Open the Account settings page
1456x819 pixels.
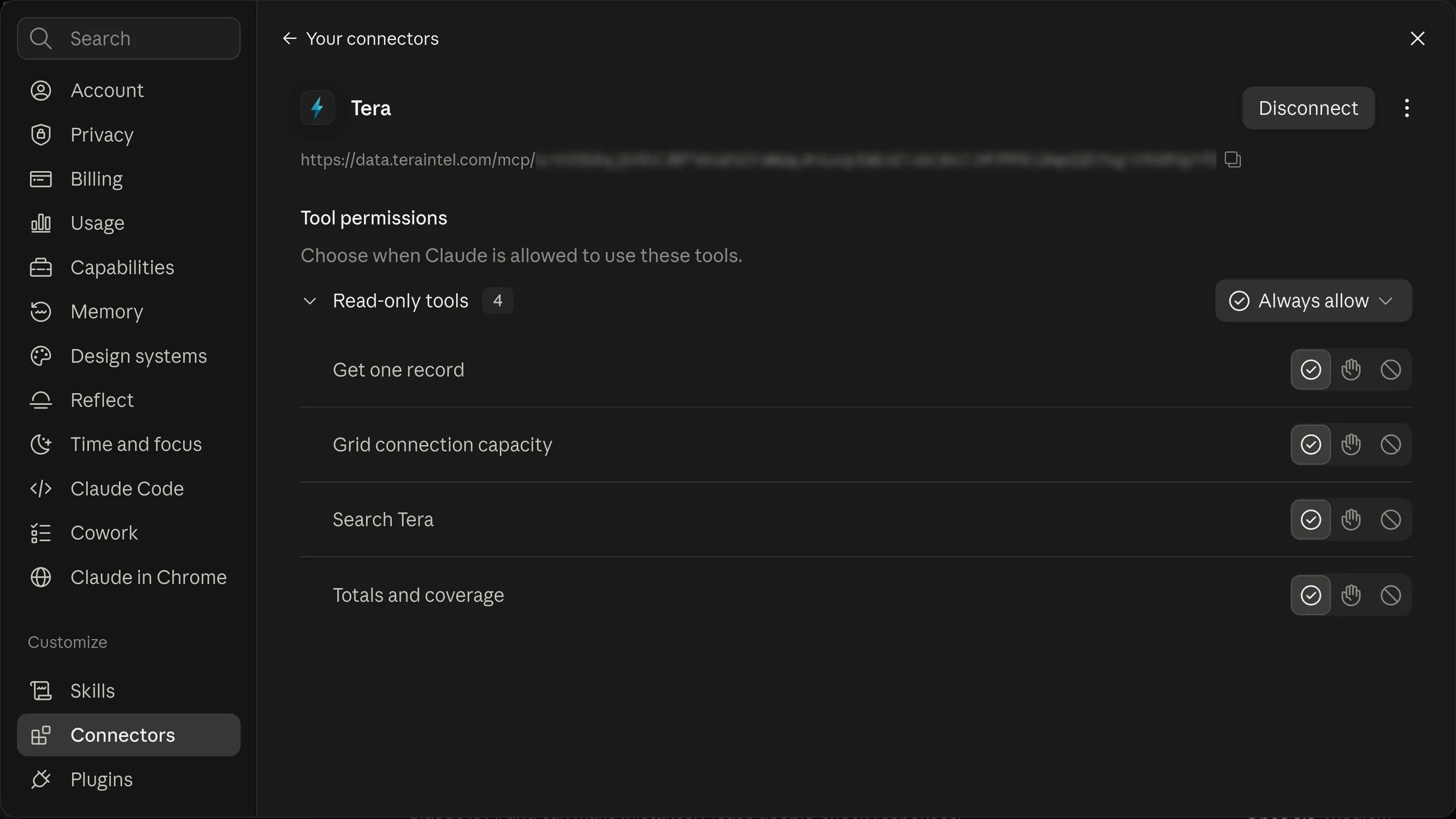coord(129,90)
